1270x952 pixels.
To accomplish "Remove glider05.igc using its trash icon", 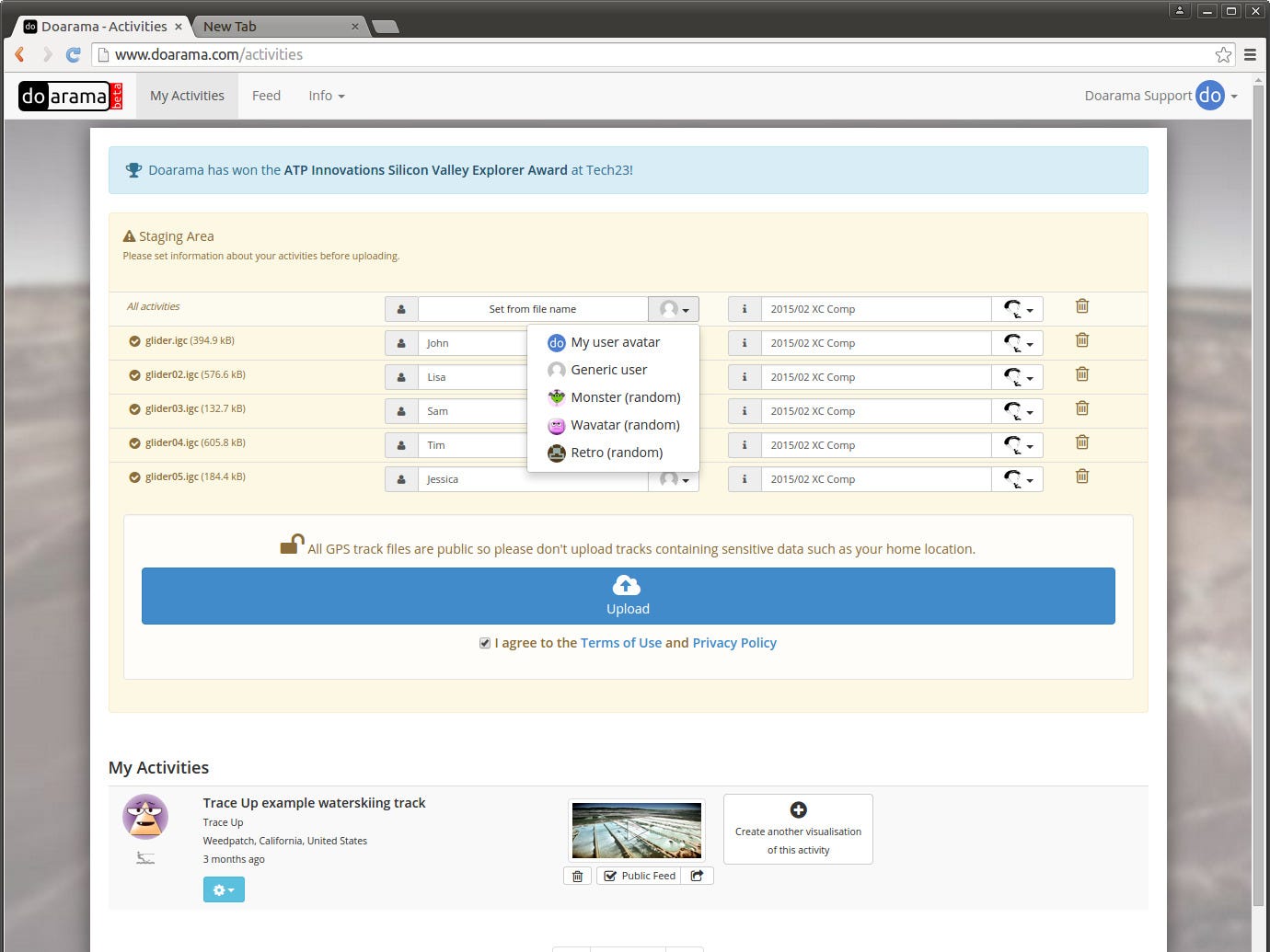I will click(1082, 476).
